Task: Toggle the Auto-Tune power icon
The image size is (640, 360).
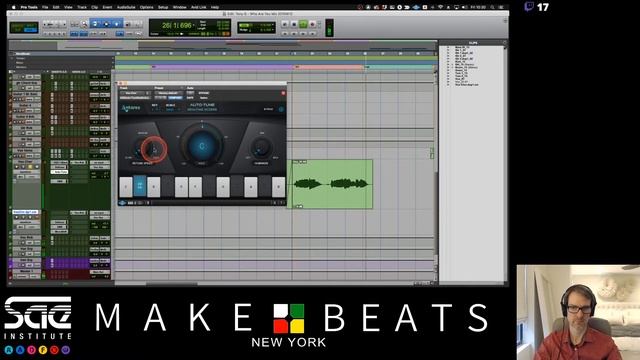Action: [281, 109]
